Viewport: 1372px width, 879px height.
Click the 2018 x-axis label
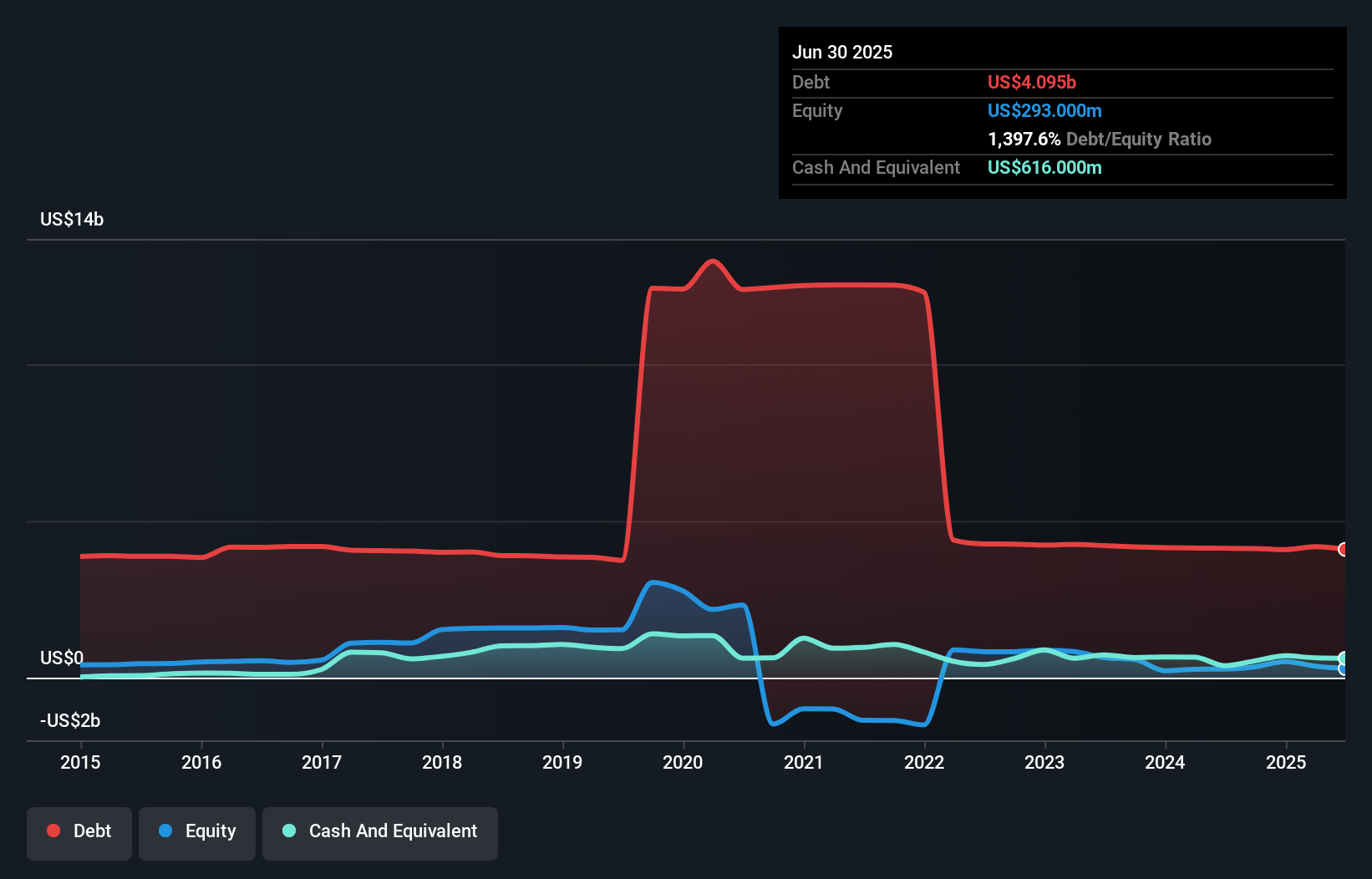coord(442,762)
